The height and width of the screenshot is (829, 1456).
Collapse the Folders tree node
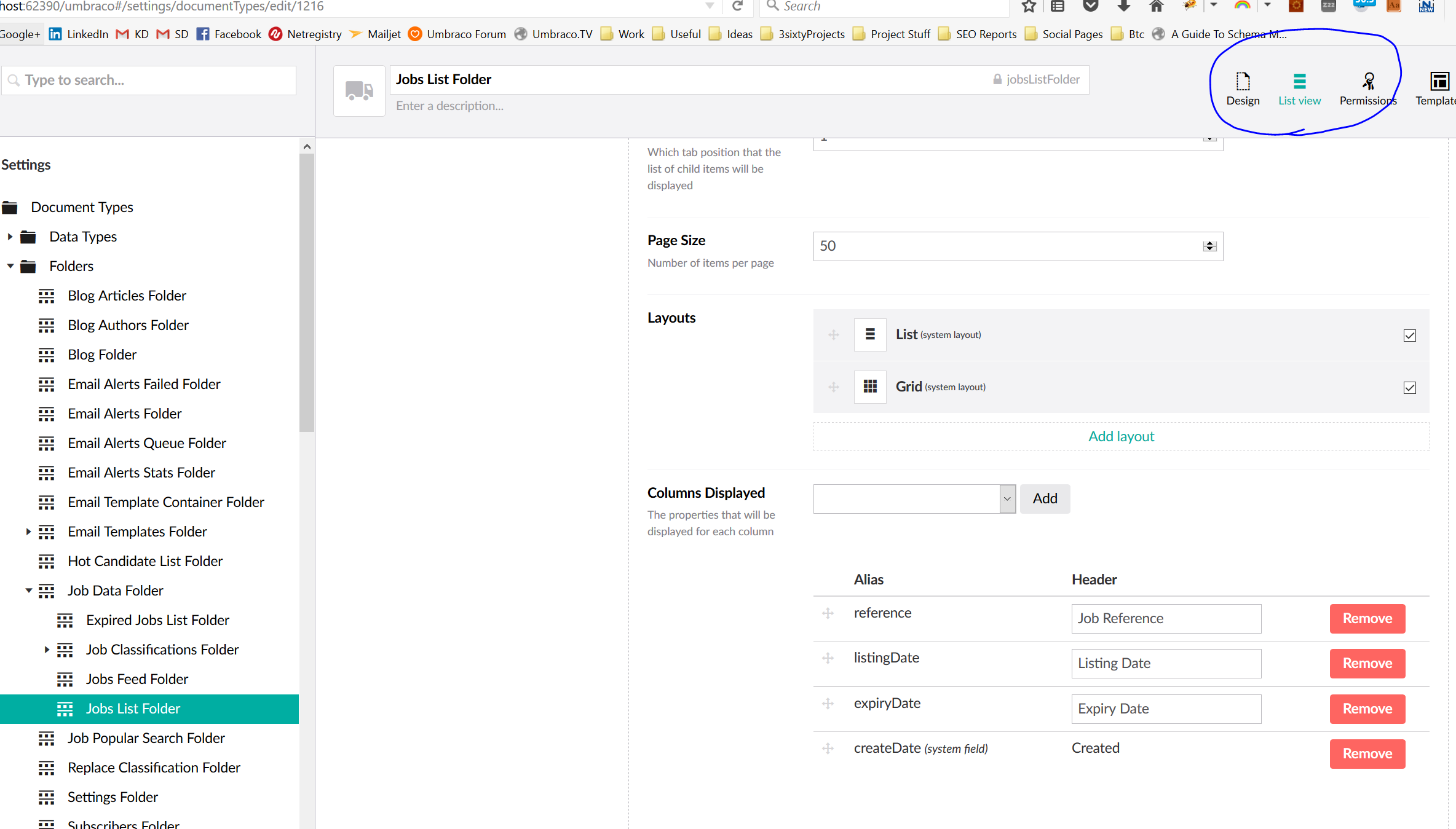coord(10,266)
